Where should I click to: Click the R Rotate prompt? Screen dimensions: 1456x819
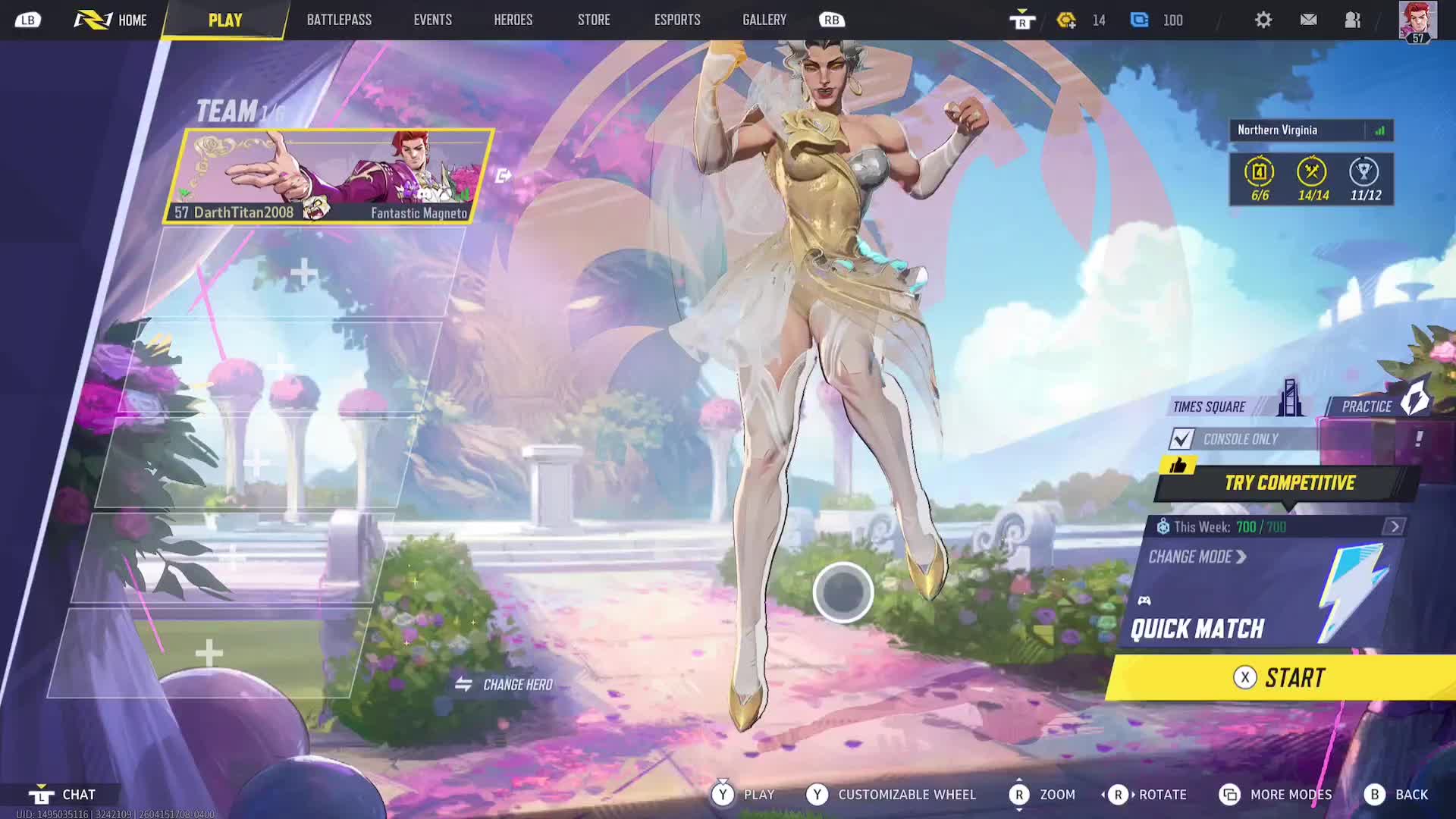tap(1144, 795)
